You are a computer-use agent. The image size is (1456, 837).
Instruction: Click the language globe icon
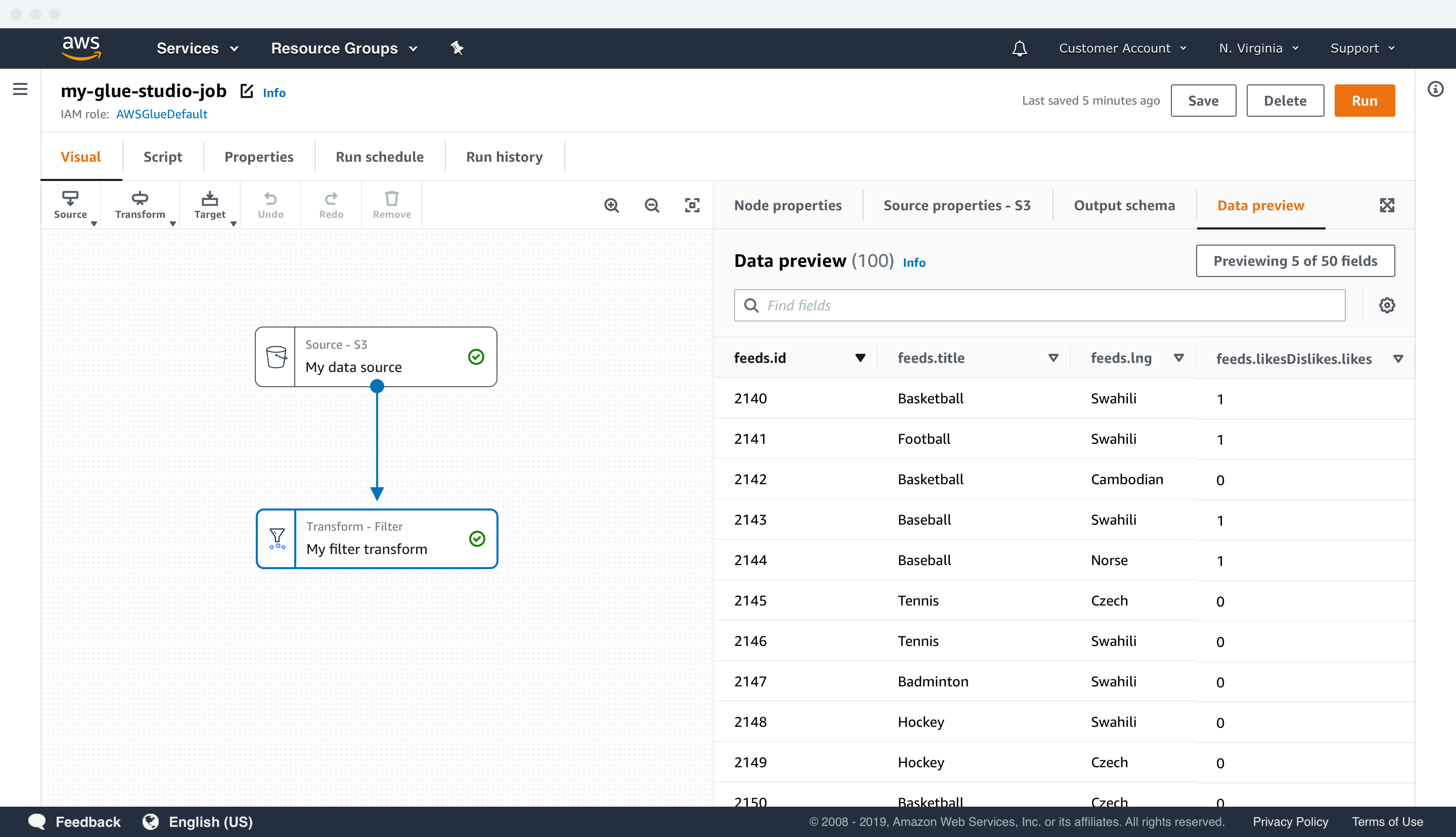tap(151, 821)
